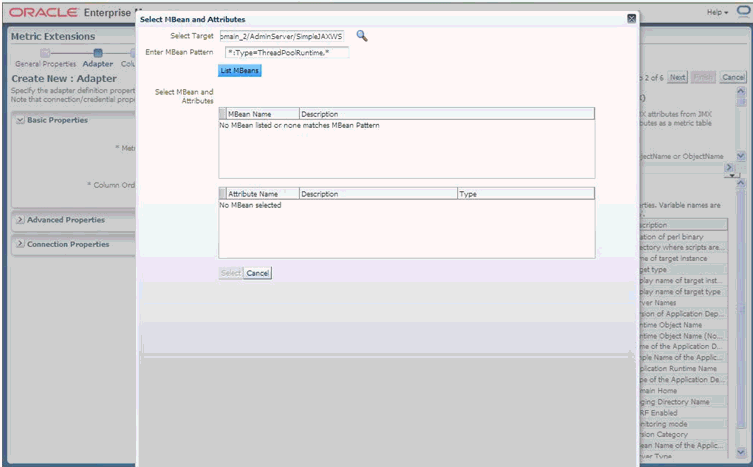Image resolution: width=753 pixels, height=467 pixels.
Task: Click the Attribute table row selector corner
Action: pyautogui.click(x=222, y=194)
